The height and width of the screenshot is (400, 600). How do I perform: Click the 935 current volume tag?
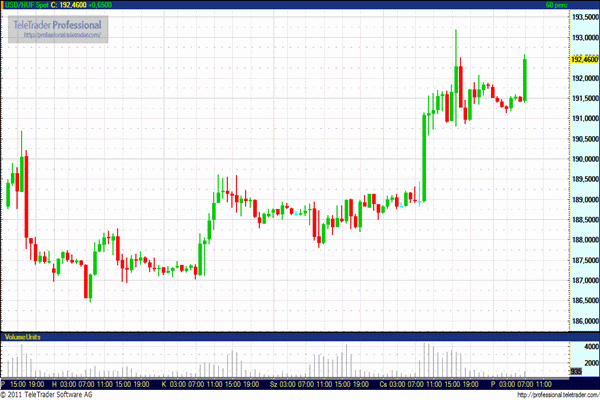pyautogui.click(x=576, y=371)
